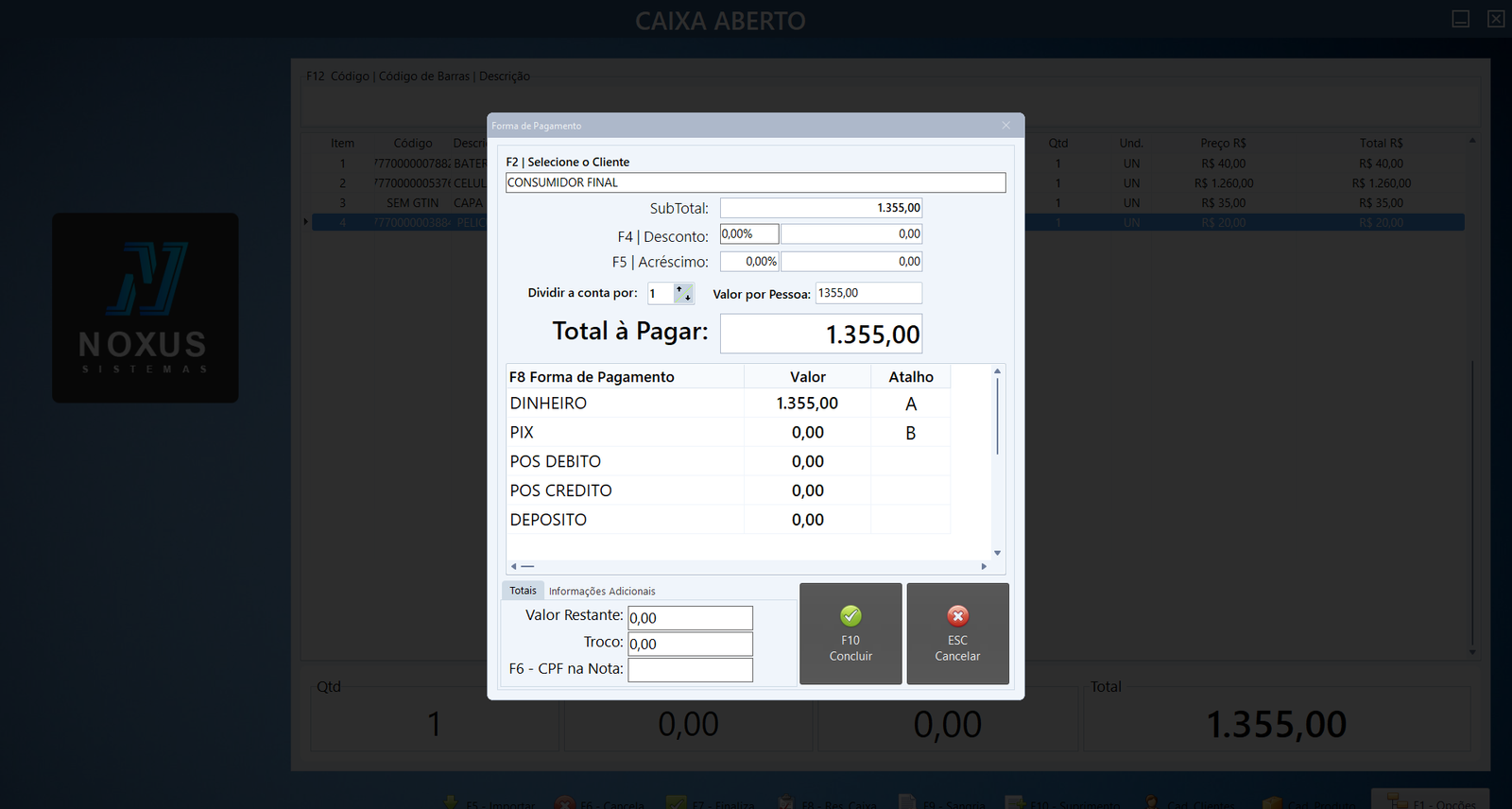This screenshot has height=809, width=1512.
Task: Click the Noxus Sistemas logo
Action: (x=145, y=308)
